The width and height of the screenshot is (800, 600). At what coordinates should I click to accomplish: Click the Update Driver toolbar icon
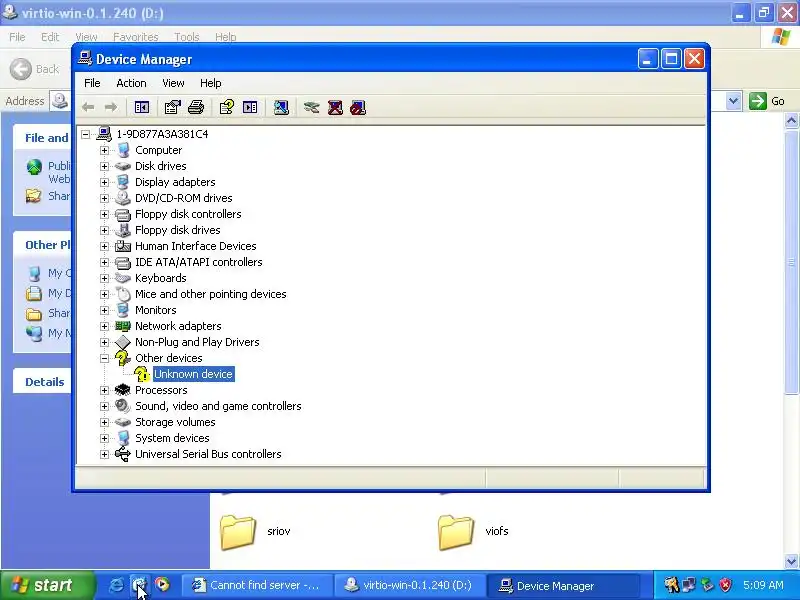pos(312,107)
